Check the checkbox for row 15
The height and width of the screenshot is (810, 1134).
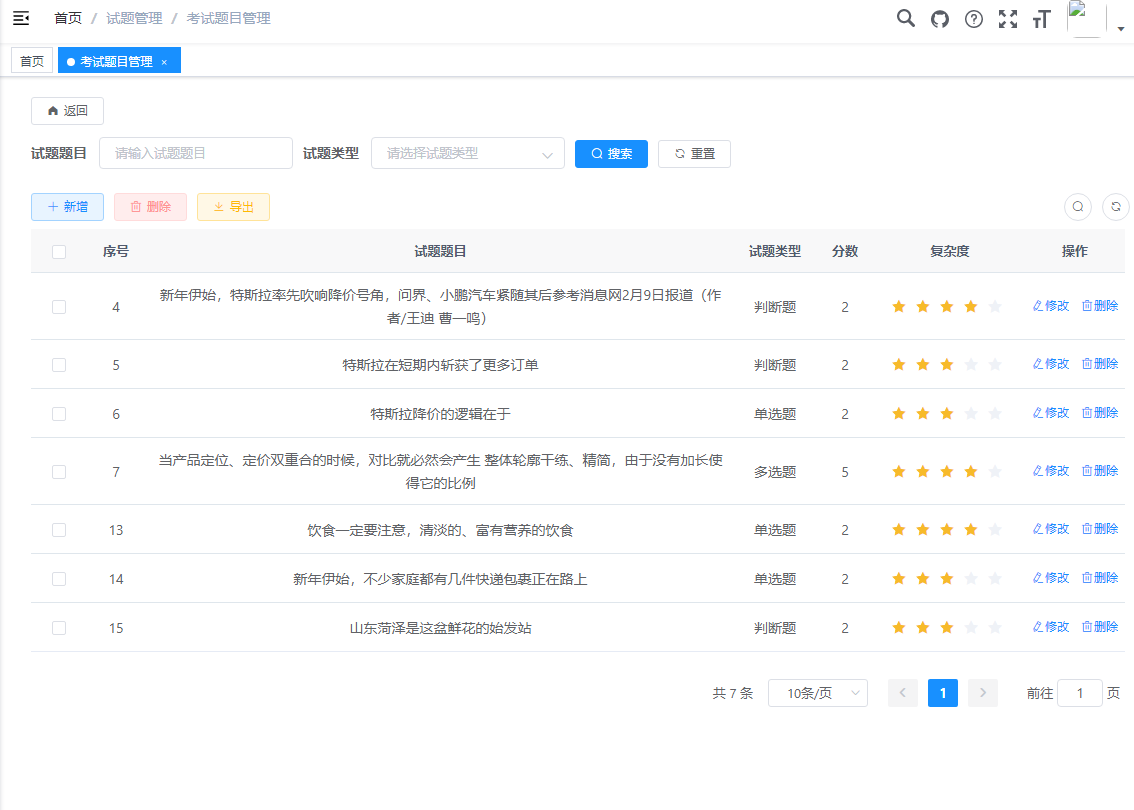pos(59,628)
